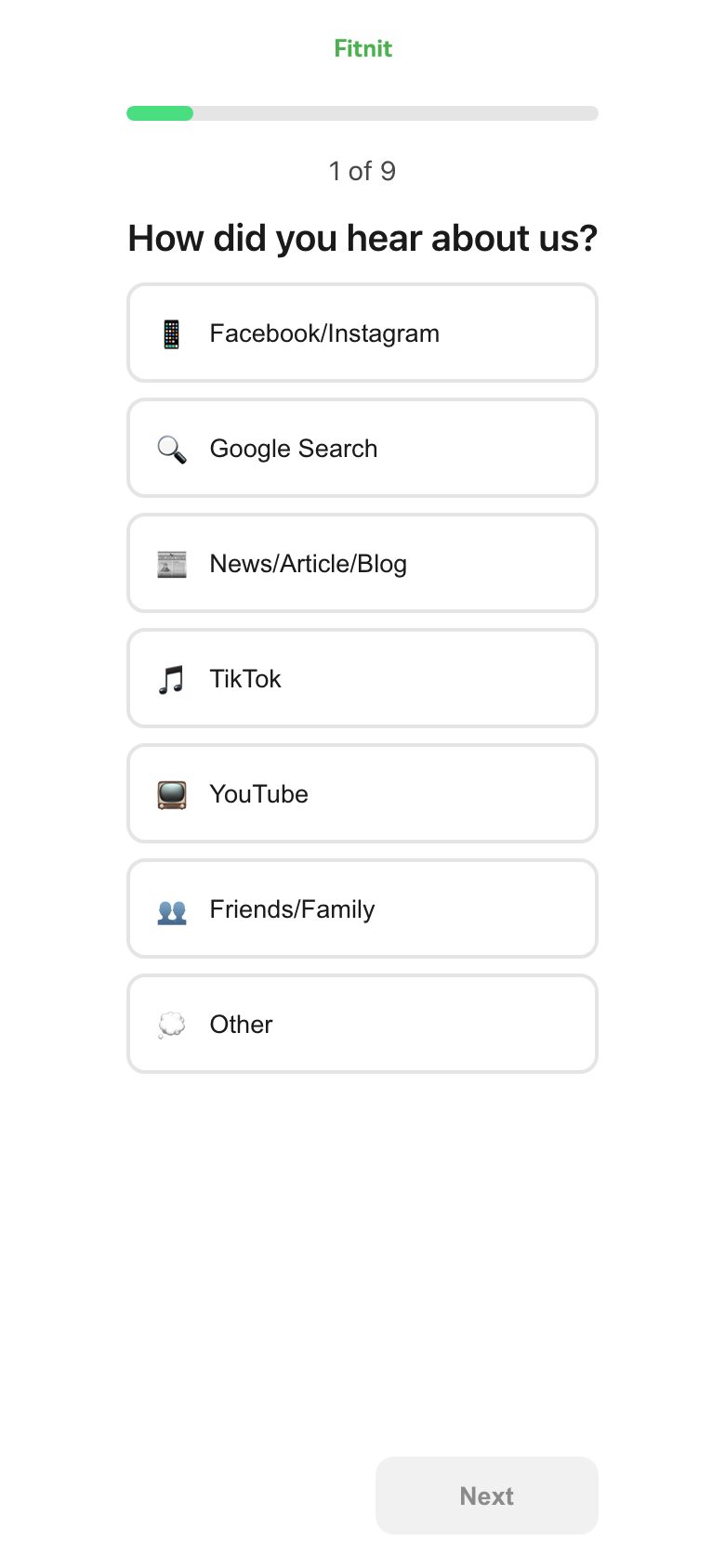Image resolution: width=725 pixels, height=1568 pixels.
Task: Click the two-people silhouette icon
Action: [x=172, y=911]
